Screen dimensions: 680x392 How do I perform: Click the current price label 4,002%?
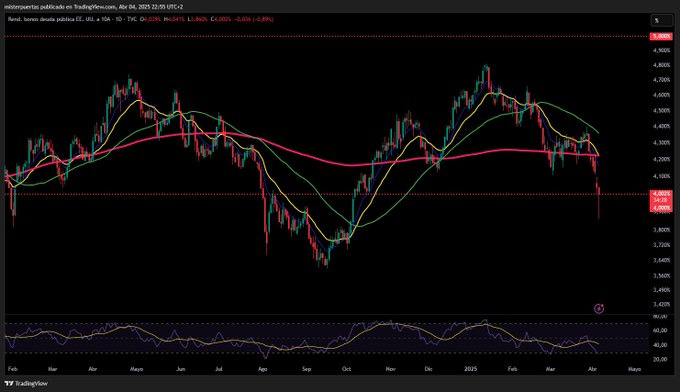(x=660, y=193)
